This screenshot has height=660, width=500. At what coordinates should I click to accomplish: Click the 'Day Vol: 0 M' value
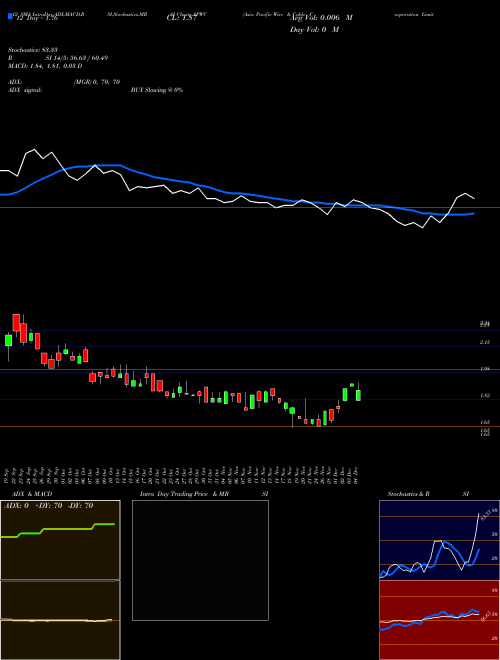click(314, 30)
